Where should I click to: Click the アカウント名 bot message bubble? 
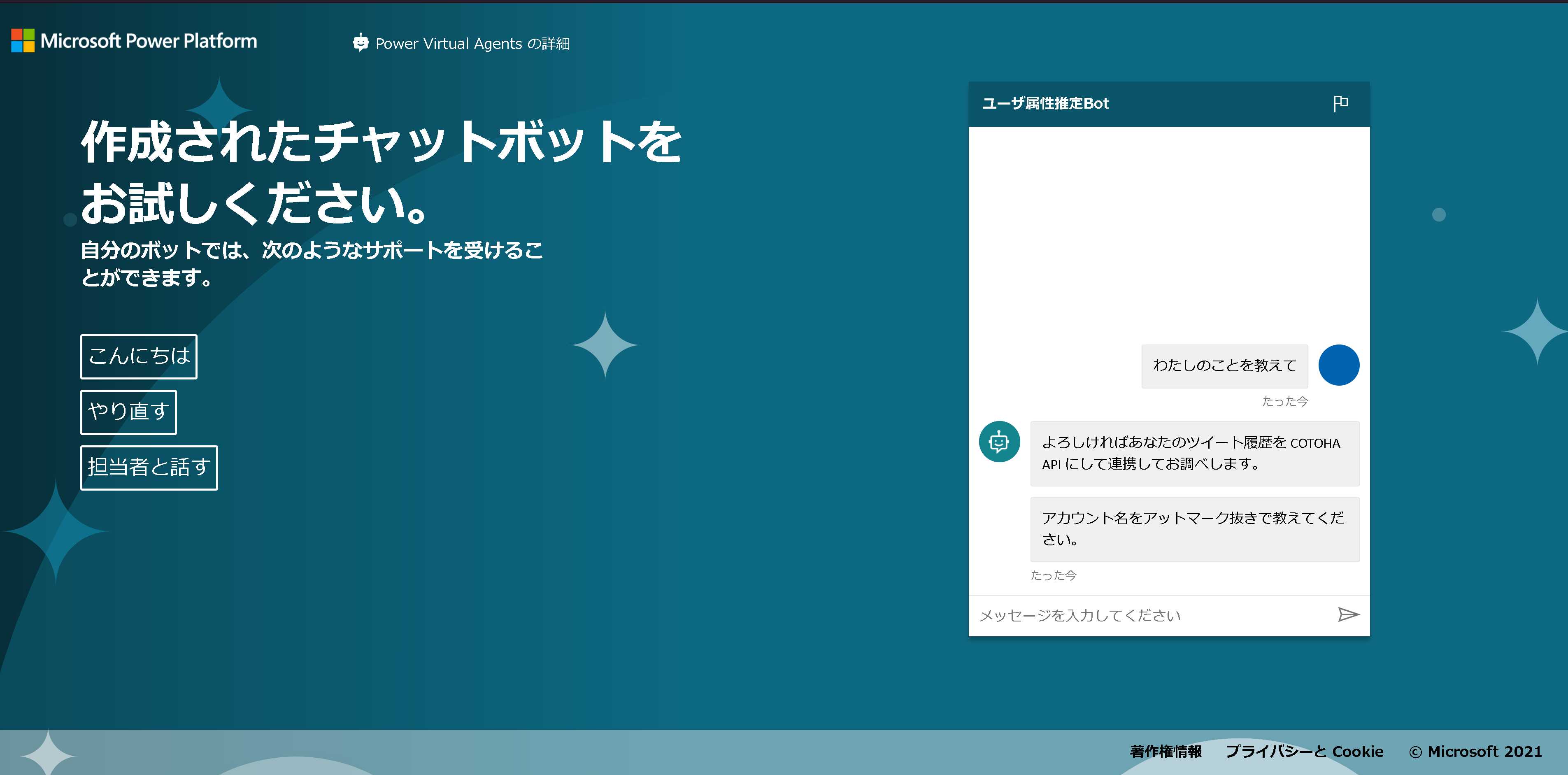coord(1193,528)
